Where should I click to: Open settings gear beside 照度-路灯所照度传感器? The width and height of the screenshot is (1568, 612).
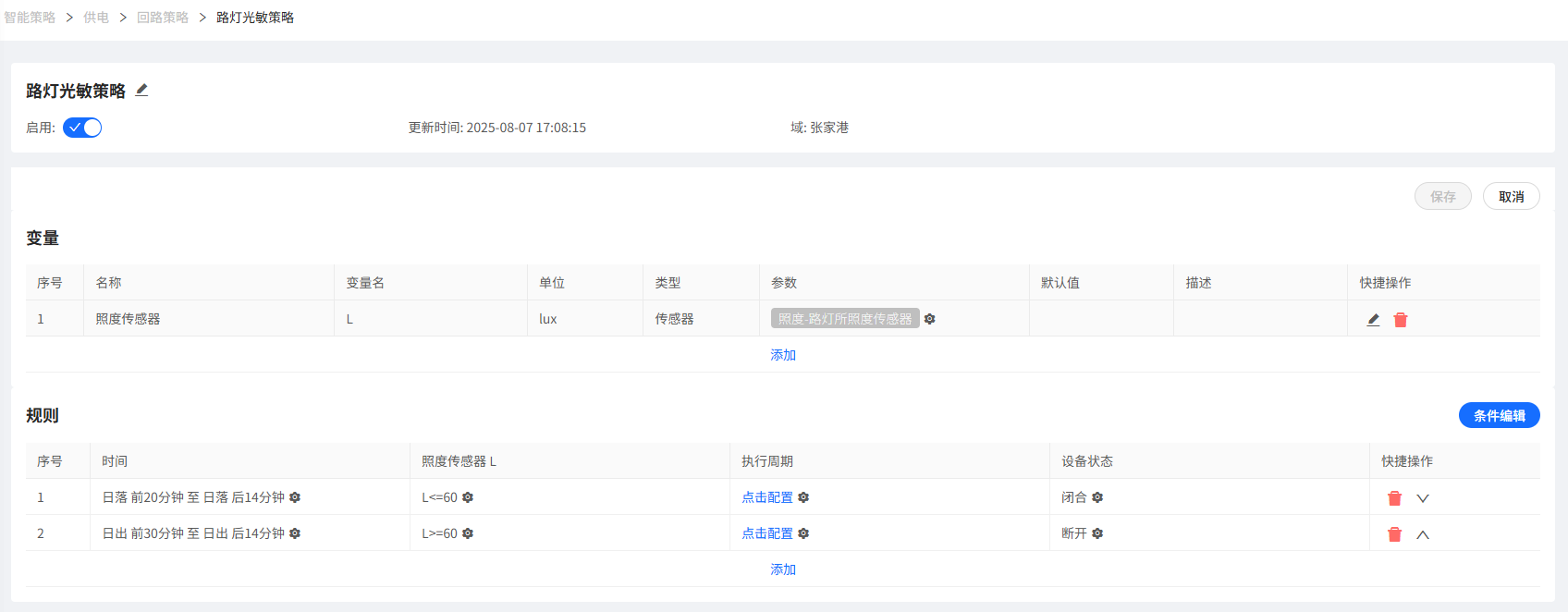pos(930,319)
